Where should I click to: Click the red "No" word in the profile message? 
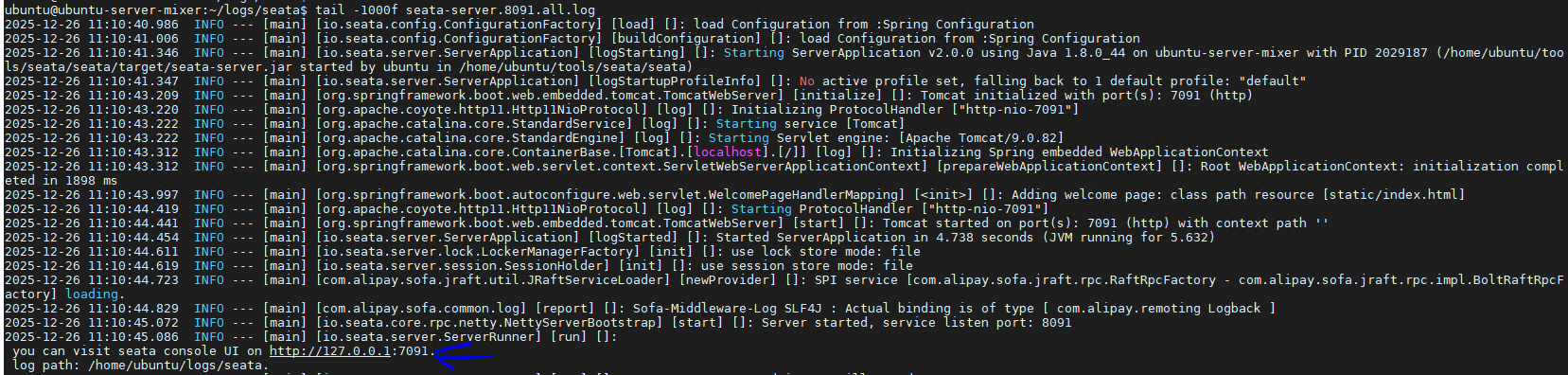[x=806, y=80]
